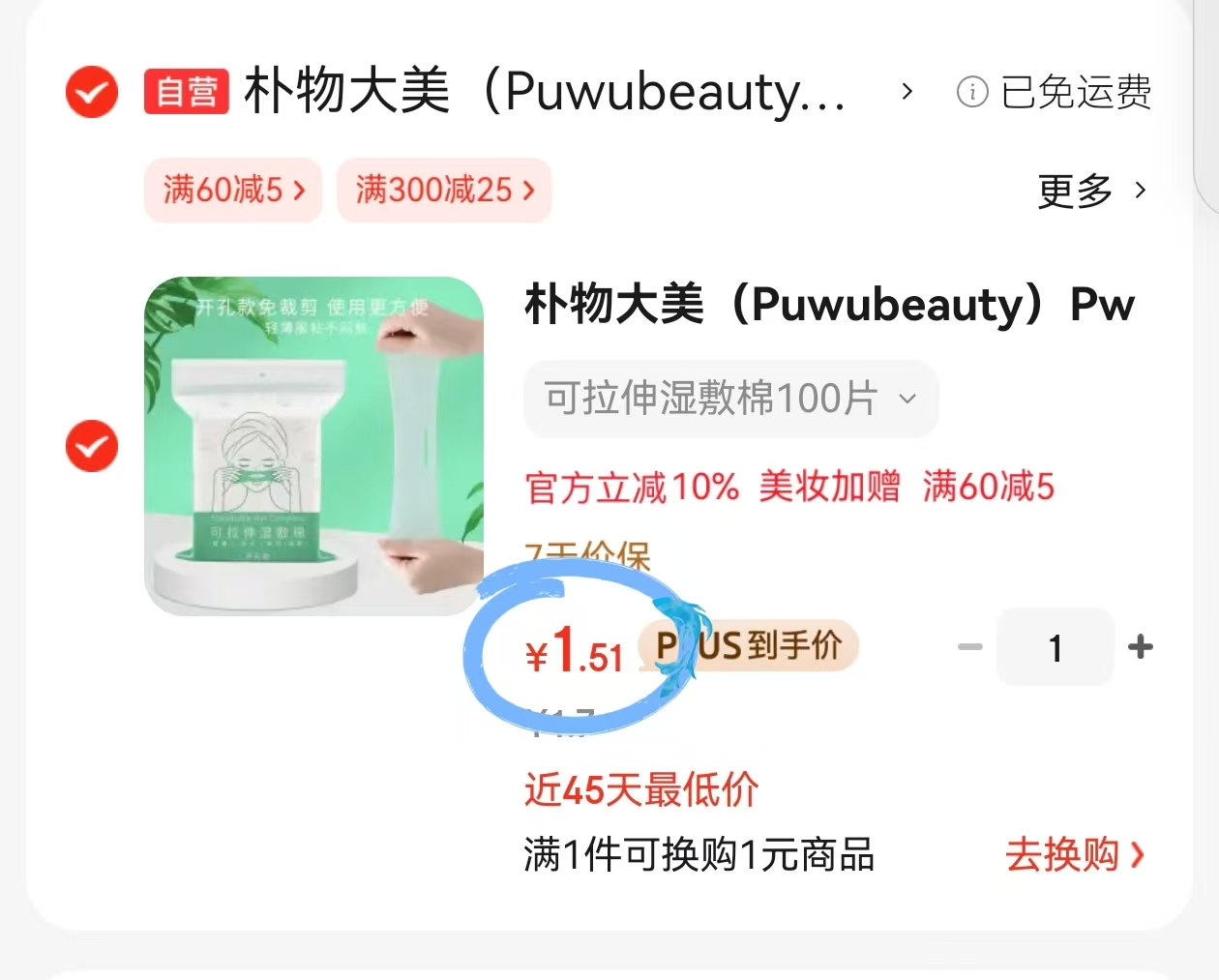
Task: Tap the 美妆加赠 promotion label
Action: coord(829,487)
